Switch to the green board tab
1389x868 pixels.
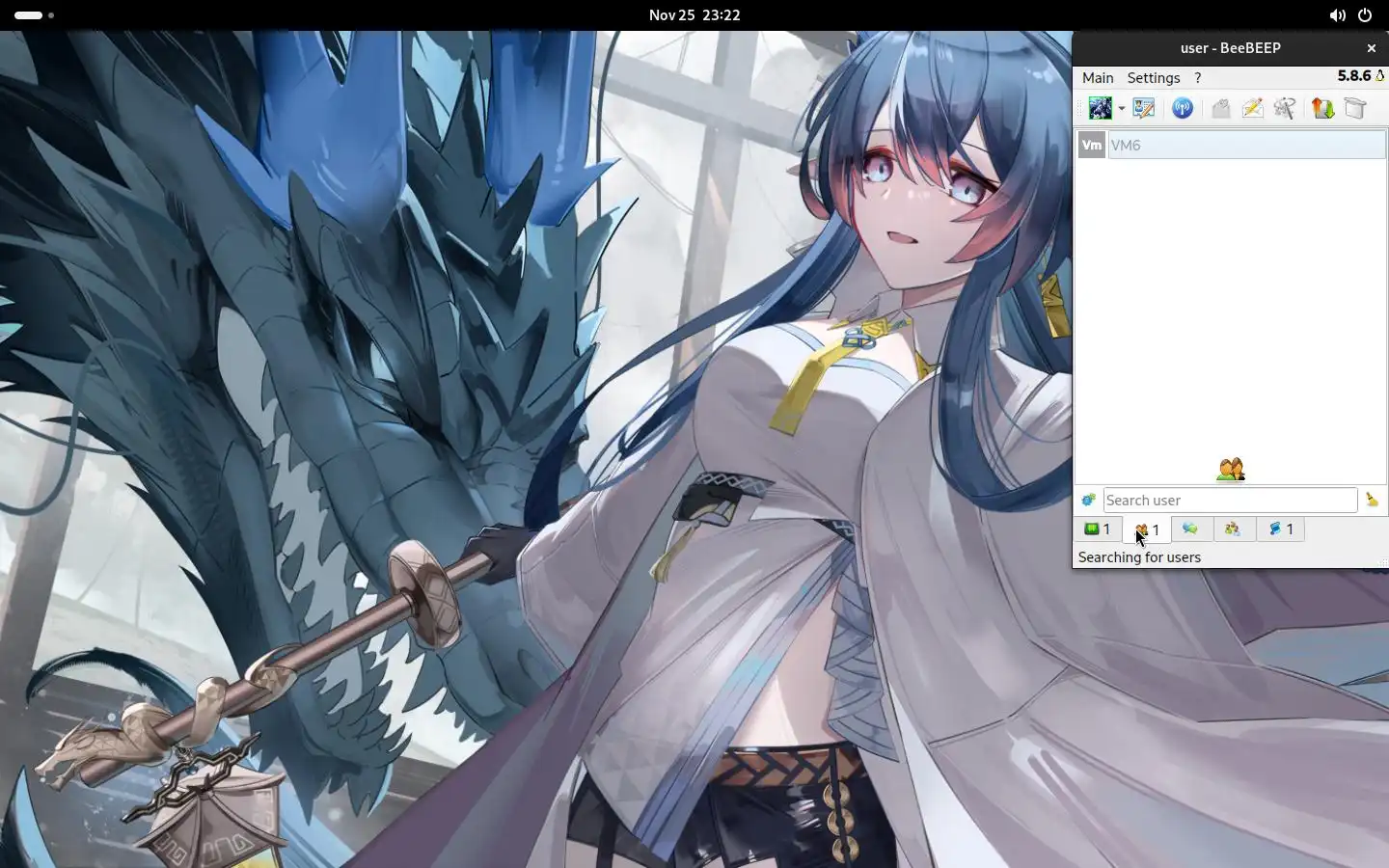point(1098,529)
